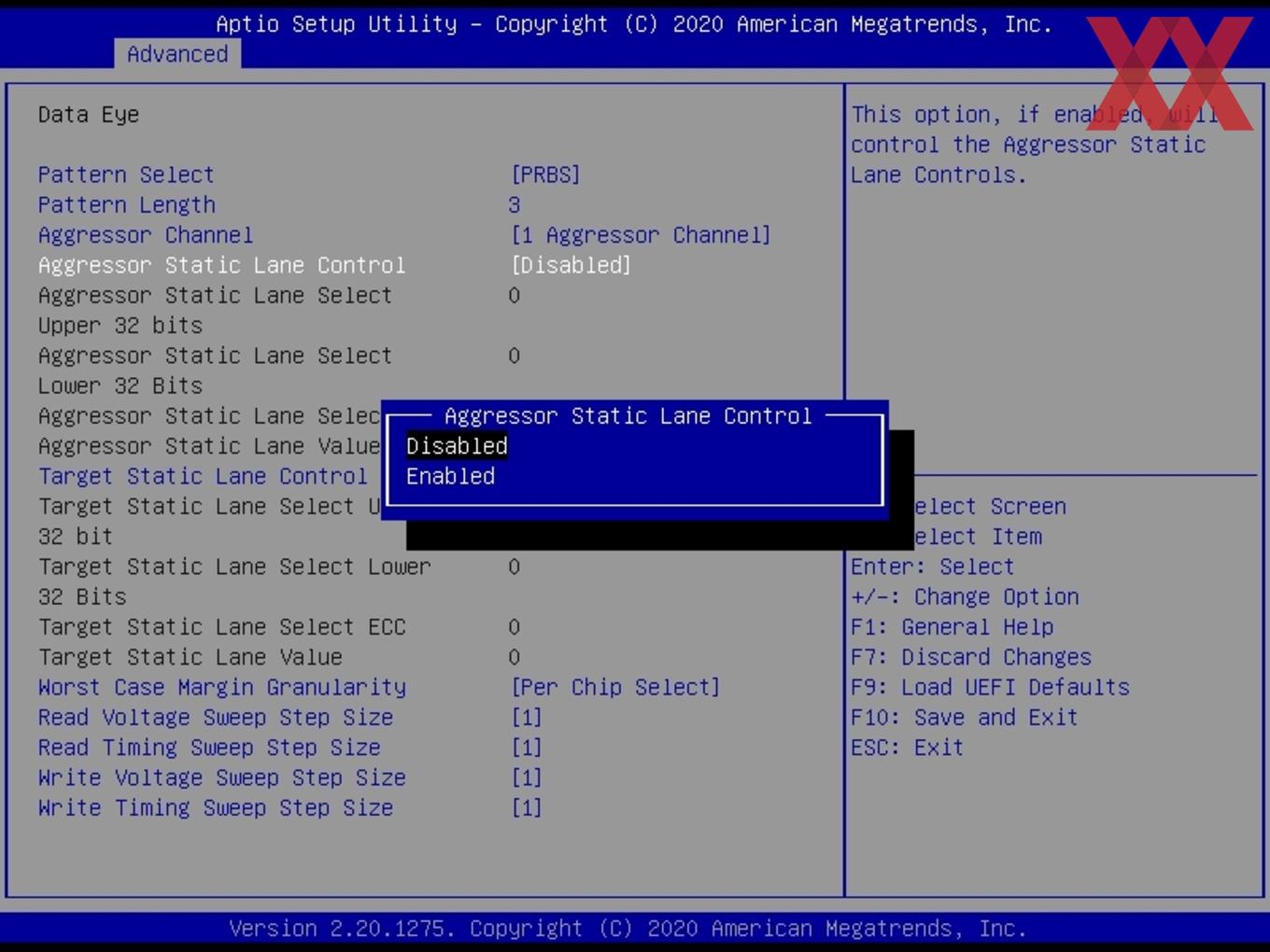Viewport: 1270px width, 952px height.
Task: Click the Aggressor Static Lane Control popup title
Action: click(628, 415)
